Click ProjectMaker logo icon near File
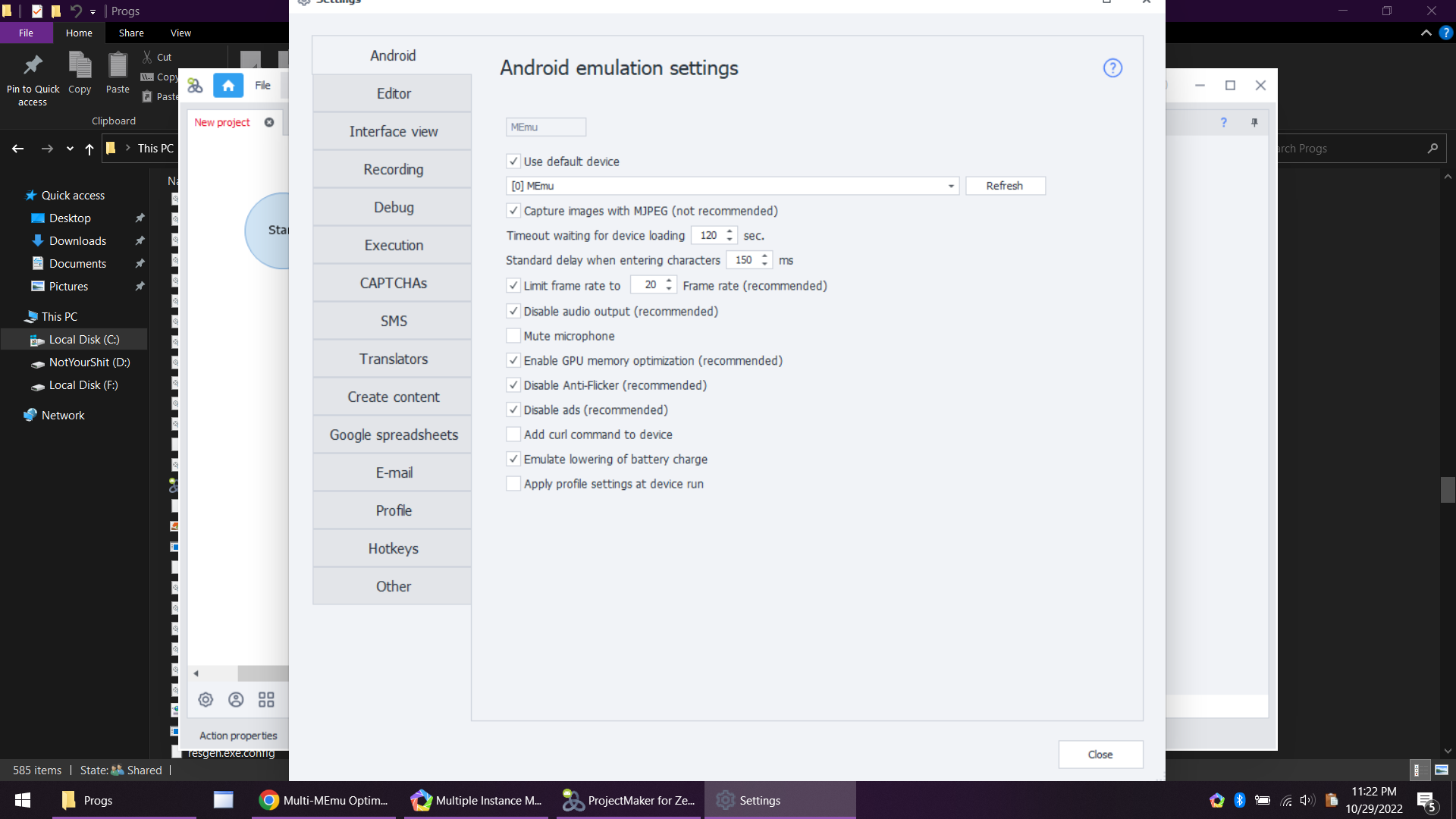Viewport: 1456px width, 819px height. tap(195, 86)
